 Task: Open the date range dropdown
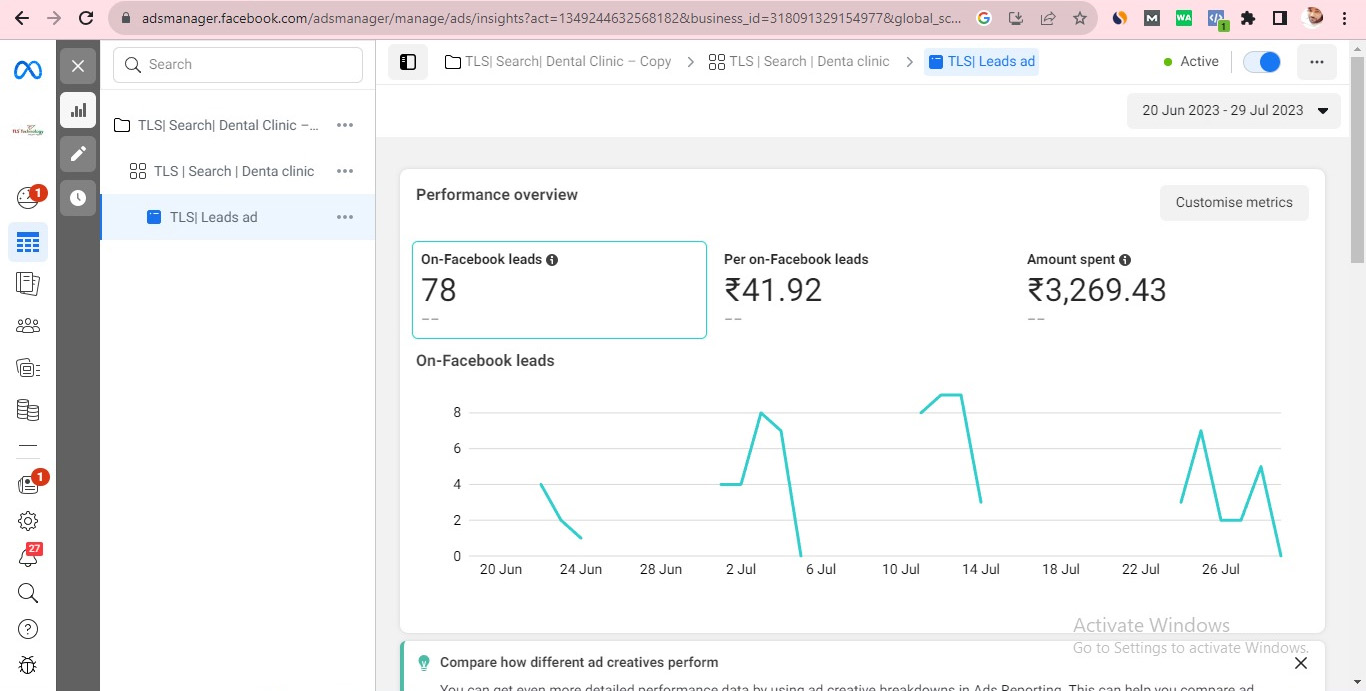coord(1234,111)
